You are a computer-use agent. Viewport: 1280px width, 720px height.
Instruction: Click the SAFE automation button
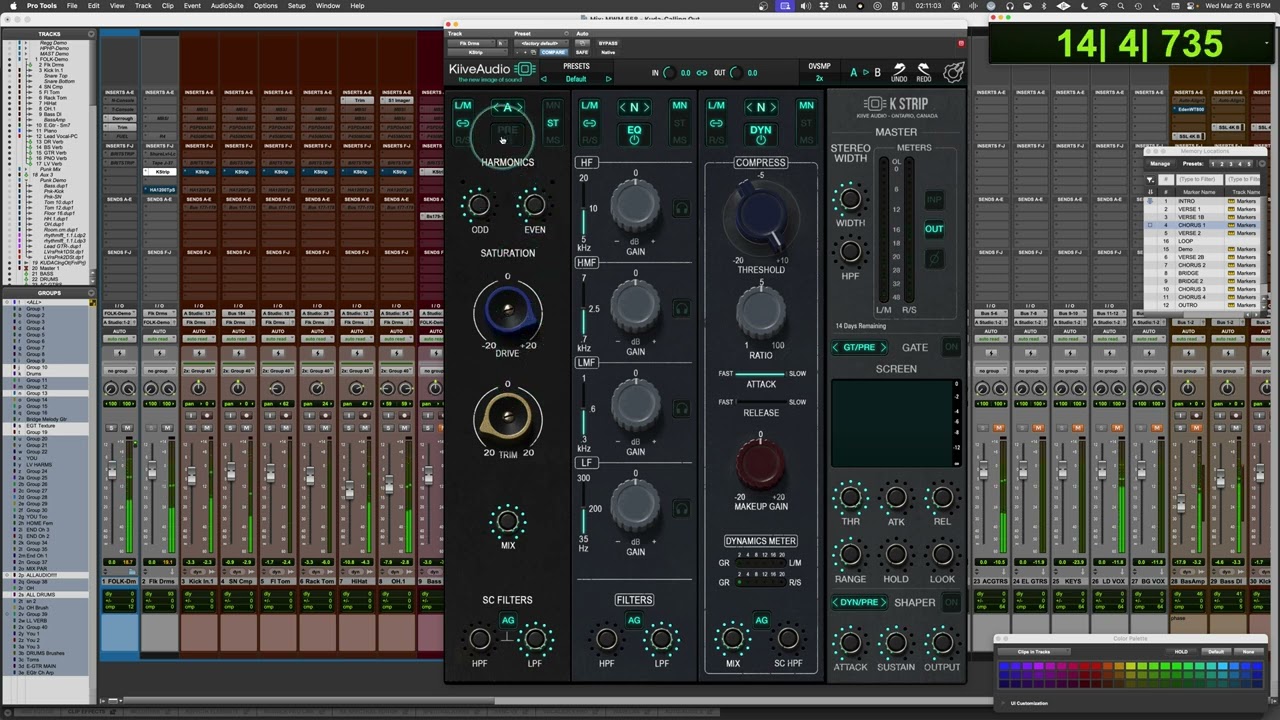pyautogui.click(x=582, y=52)
